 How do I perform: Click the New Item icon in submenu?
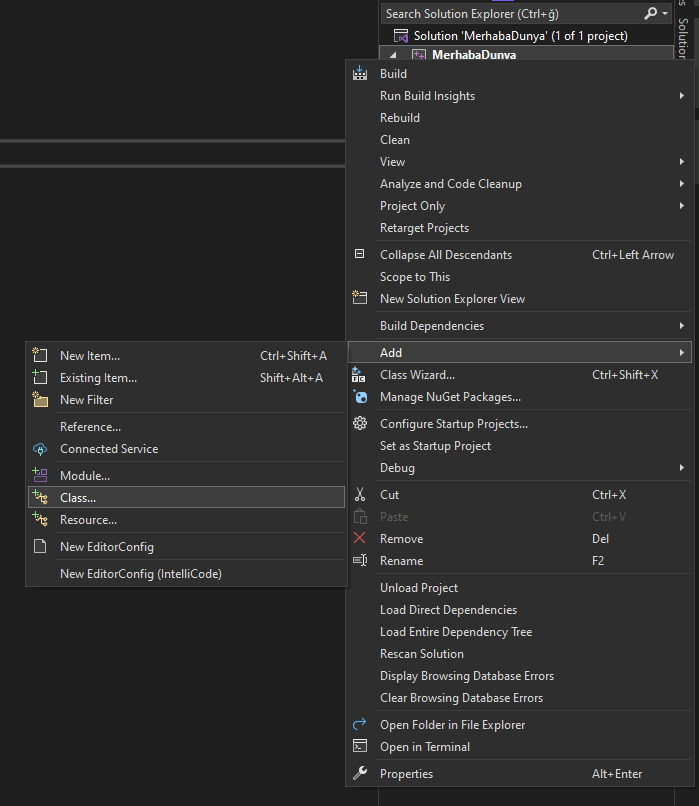[40, 356]
